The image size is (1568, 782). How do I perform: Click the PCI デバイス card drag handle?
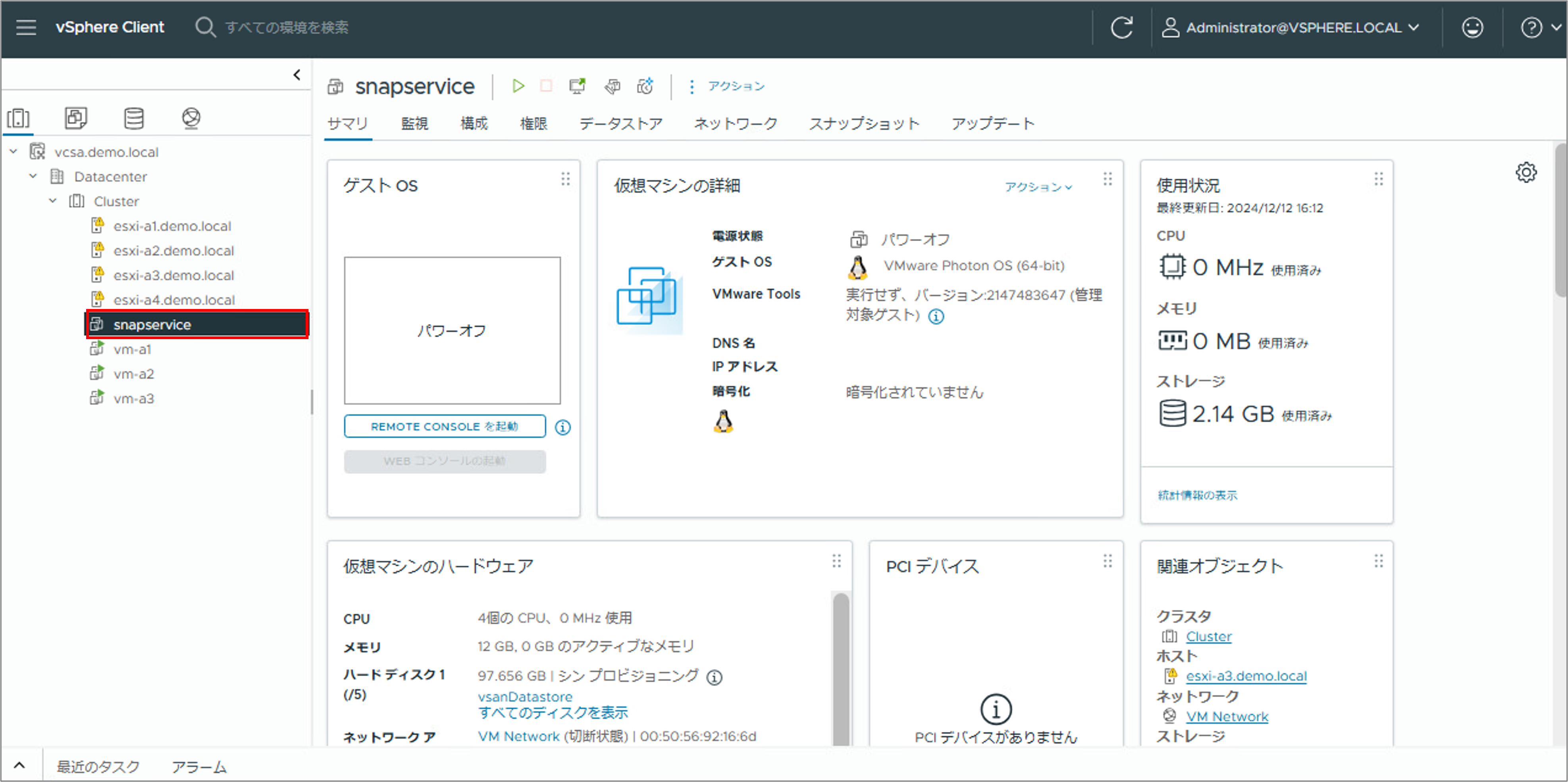point(1108,561)
